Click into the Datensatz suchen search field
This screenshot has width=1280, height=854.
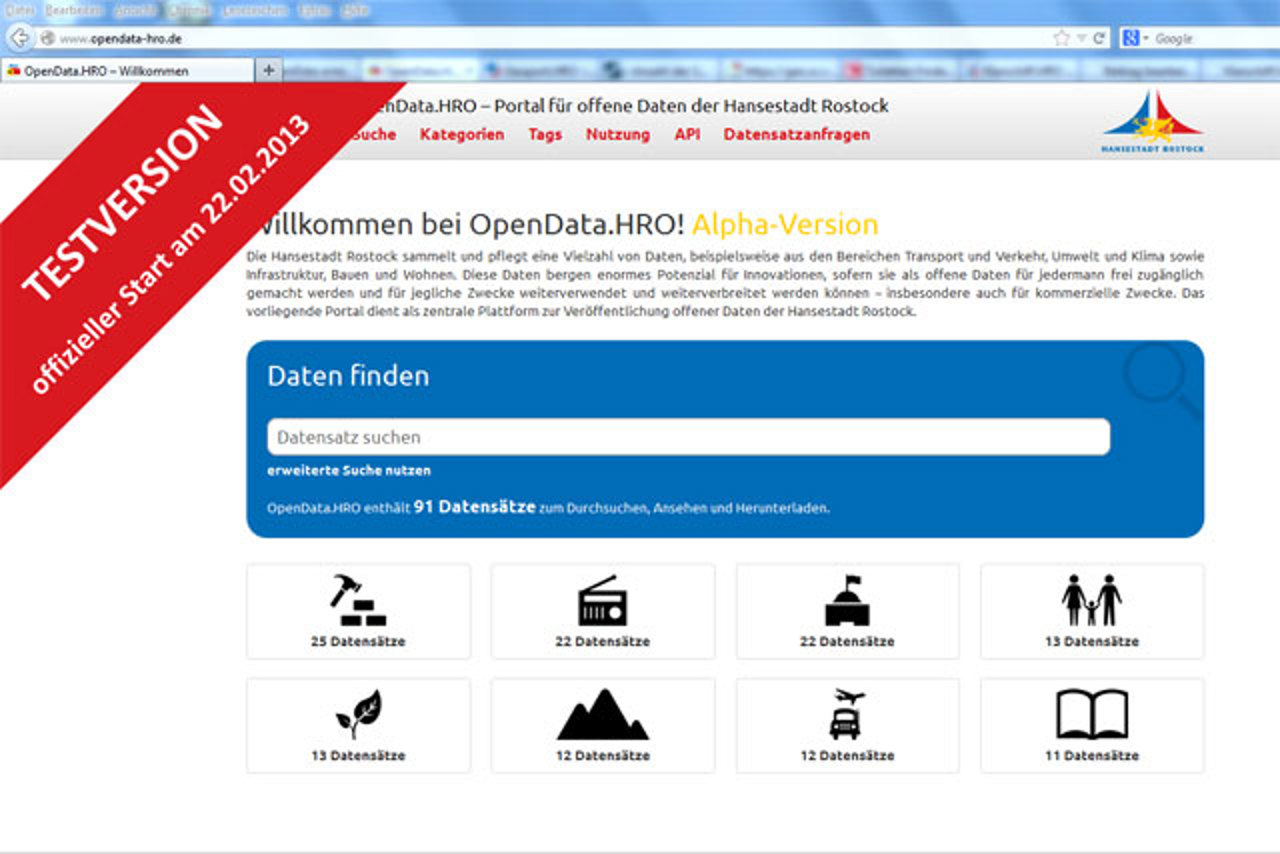tap(688, 437)
